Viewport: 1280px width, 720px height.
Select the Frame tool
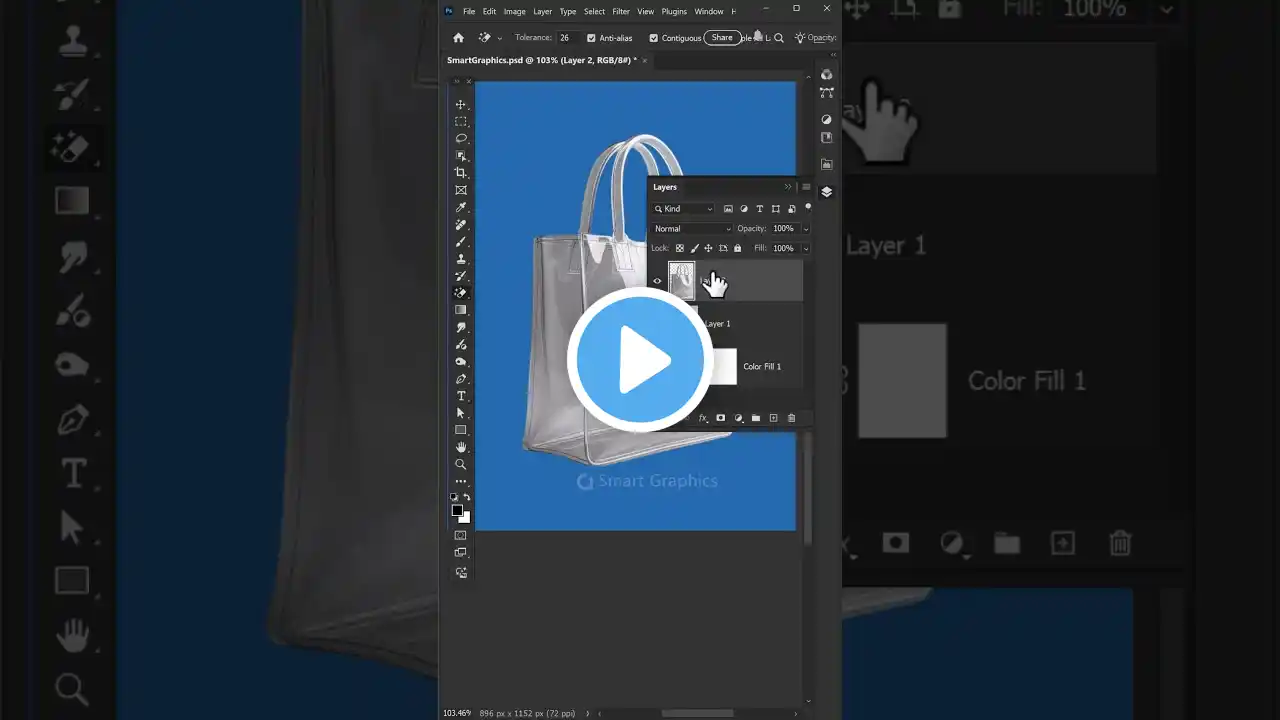(461, 190)
